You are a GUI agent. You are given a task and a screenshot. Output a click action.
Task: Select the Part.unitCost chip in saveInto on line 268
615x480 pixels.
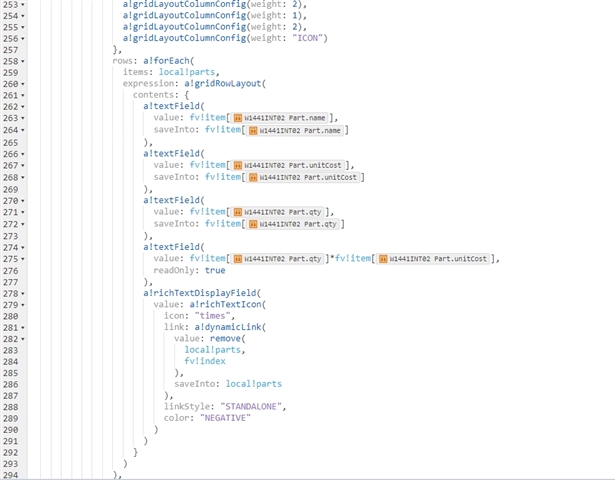coord(303,177)
